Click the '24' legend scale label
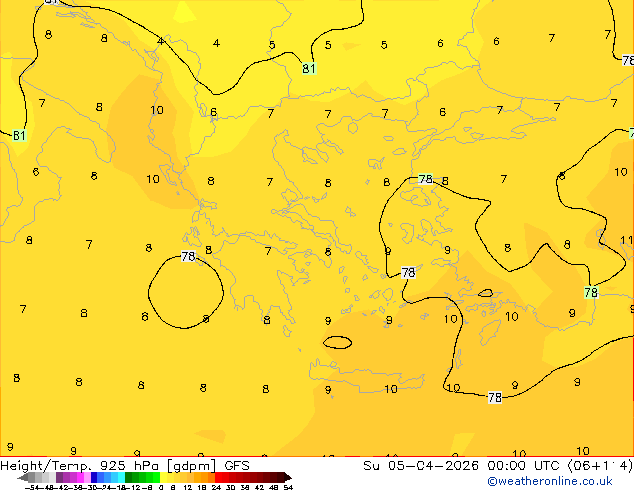Image resolution: width=634 pixels, height=490 pixels. click(x=216, y=487)
